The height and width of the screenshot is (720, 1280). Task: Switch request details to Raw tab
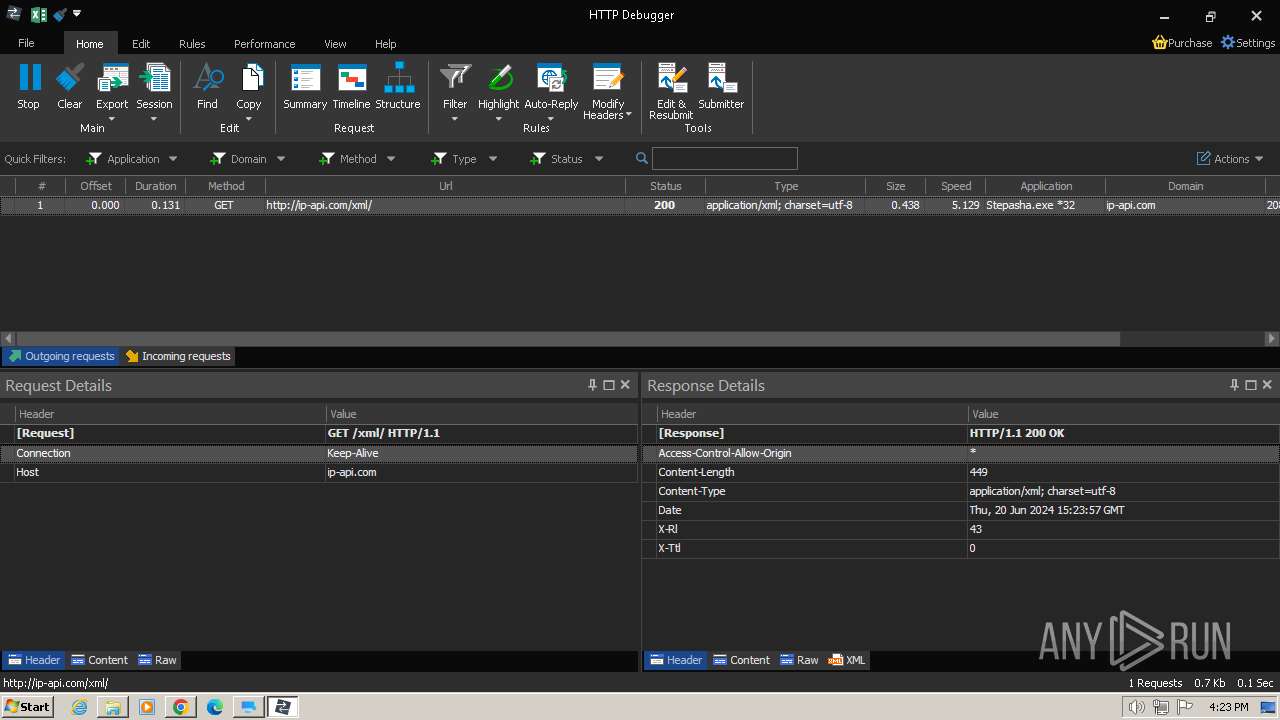point(157,660)
